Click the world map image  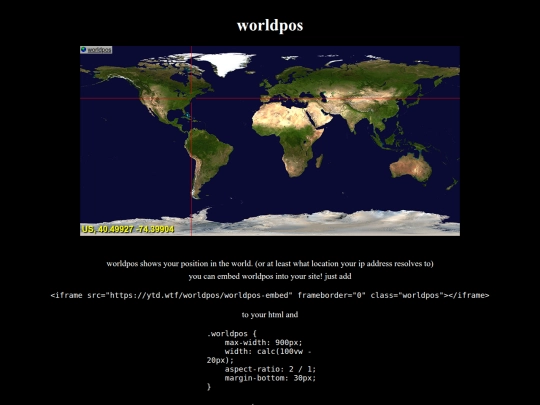(270, 141)
